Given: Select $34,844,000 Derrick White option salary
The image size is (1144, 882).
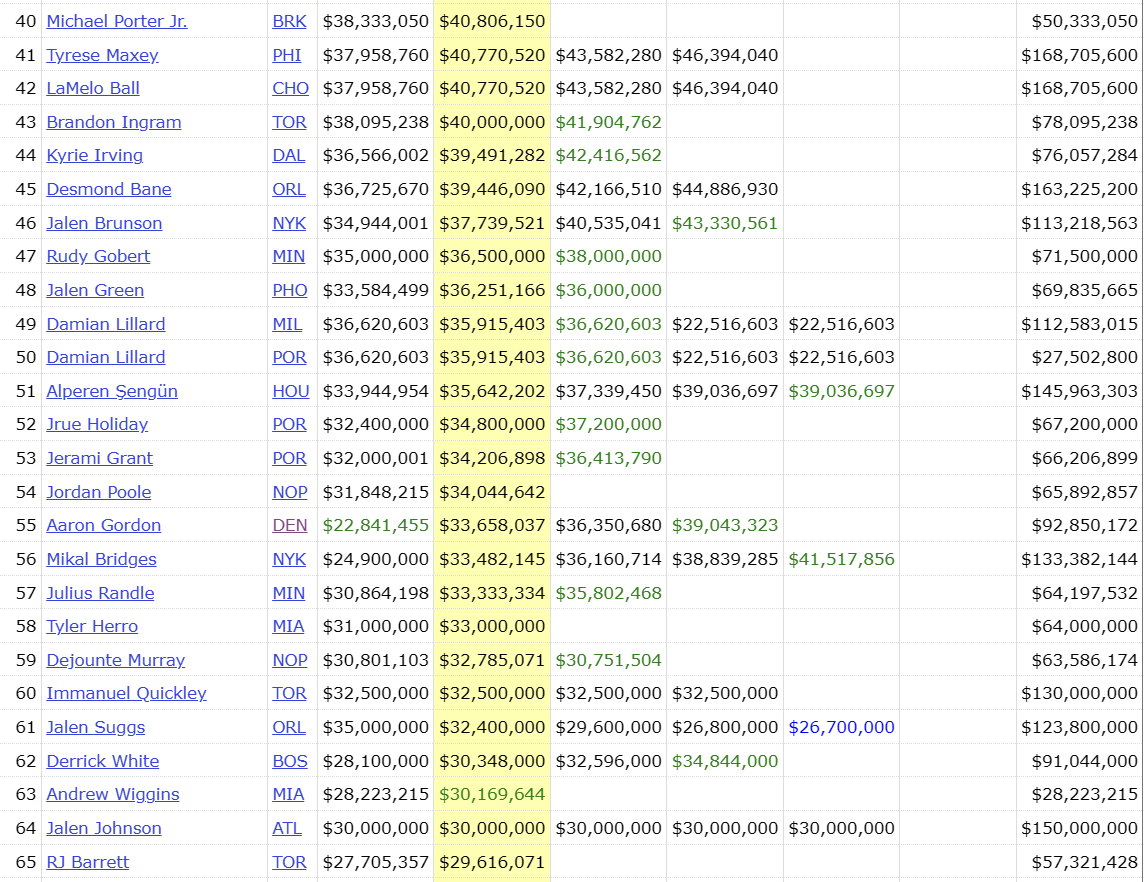Looking at the screenshot, I should (725, 761).
